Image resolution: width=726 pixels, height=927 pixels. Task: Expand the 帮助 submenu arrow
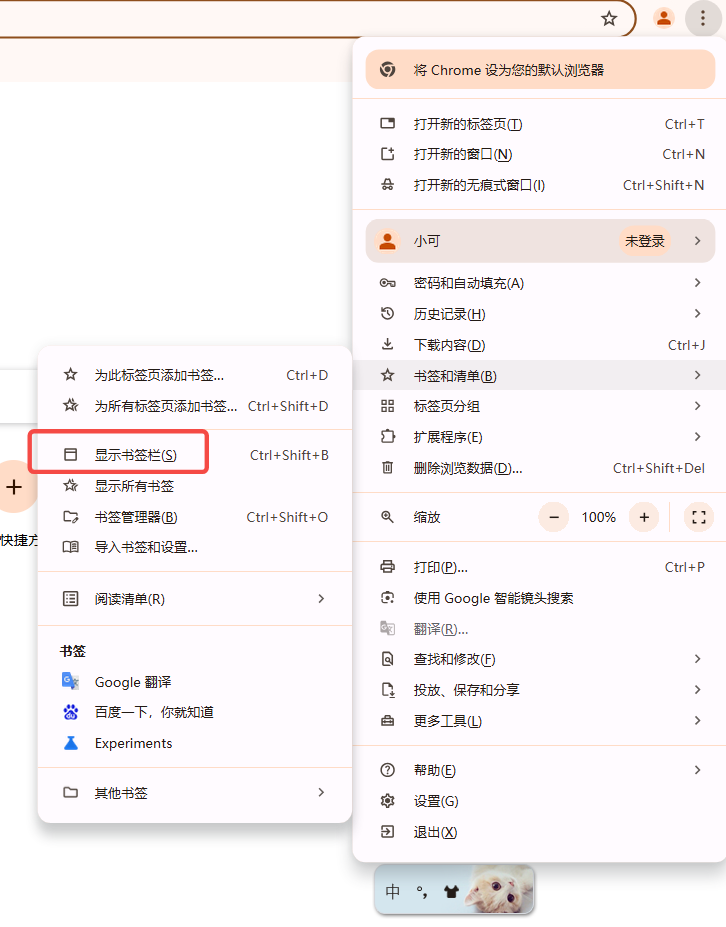tap(698, 770)
